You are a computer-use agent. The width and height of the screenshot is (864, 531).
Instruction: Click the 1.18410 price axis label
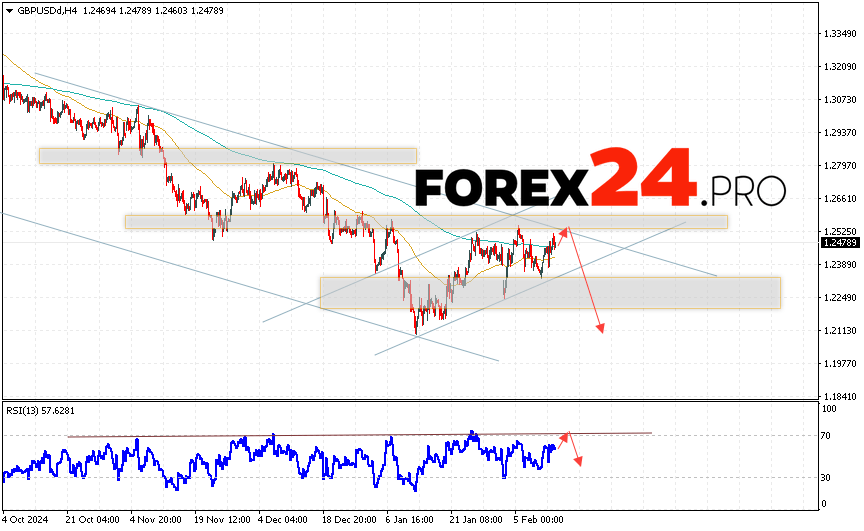839,396
